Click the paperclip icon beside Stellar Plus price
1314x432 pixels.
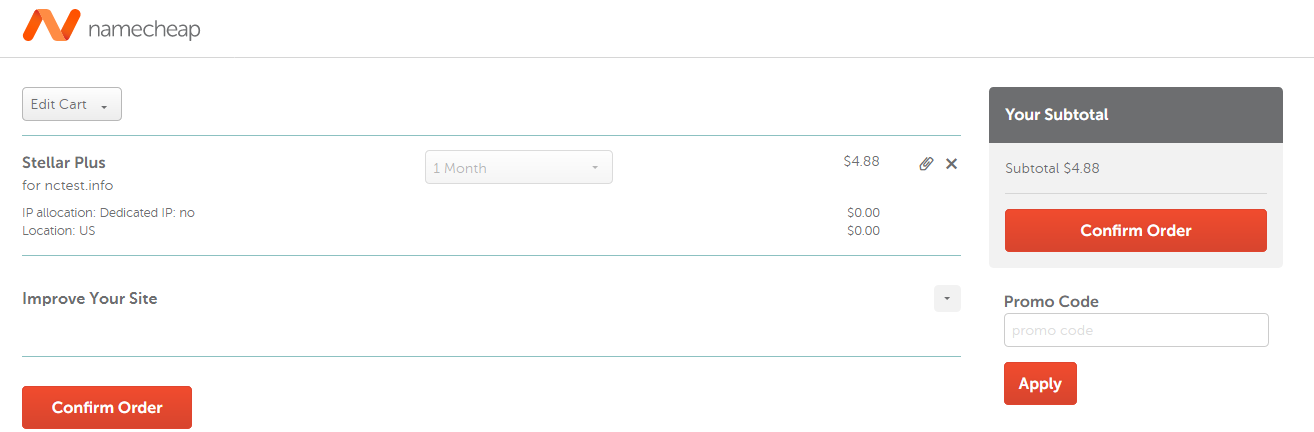tap(926, 164)
